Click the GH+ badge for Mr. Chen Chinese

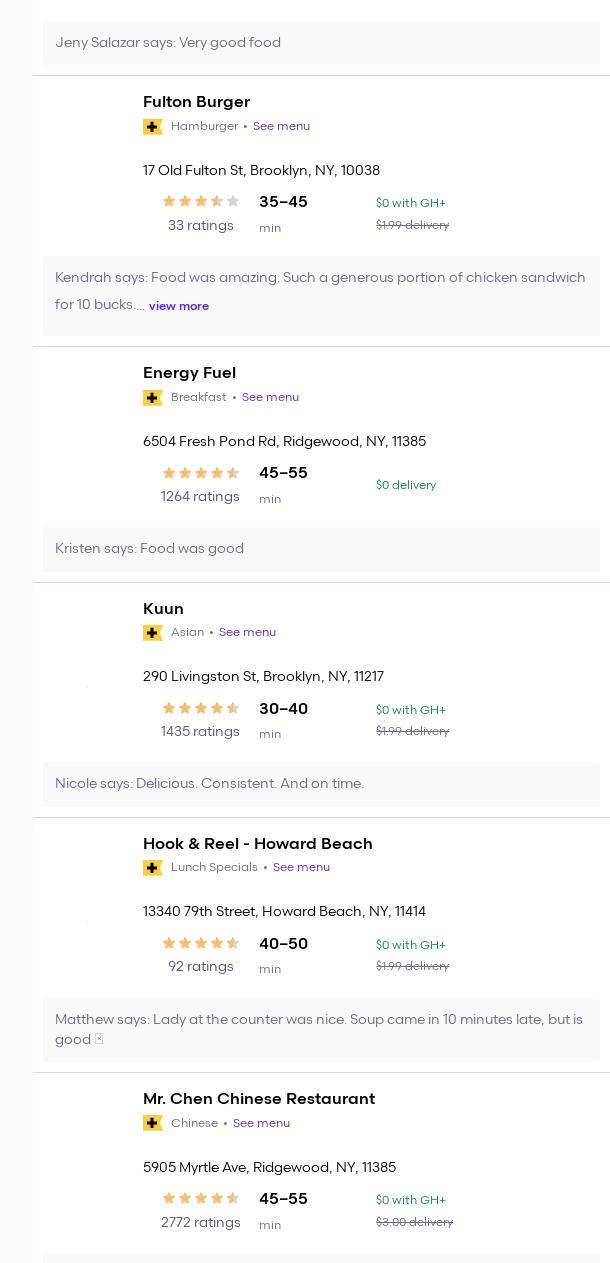[153, 1123]
